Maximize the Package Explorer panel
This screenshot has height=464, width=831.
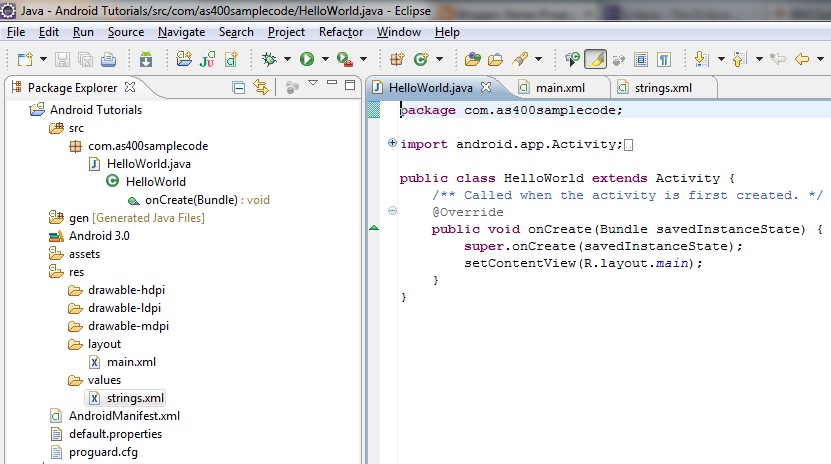pyautogui.click(x=350, y=85)
